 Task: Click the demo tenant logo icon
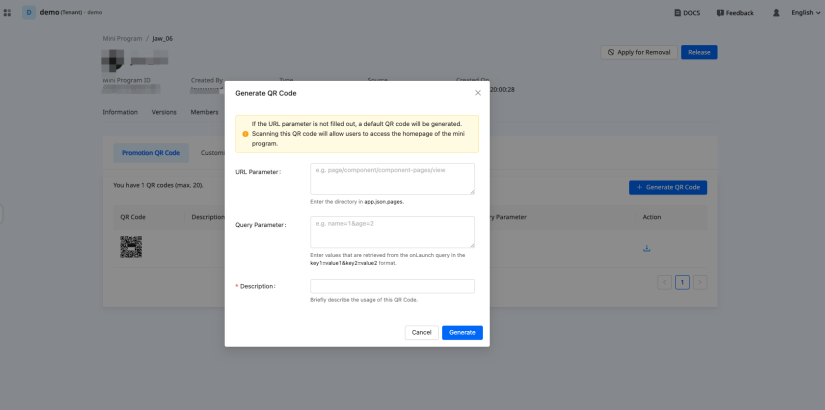click(28, 13)
